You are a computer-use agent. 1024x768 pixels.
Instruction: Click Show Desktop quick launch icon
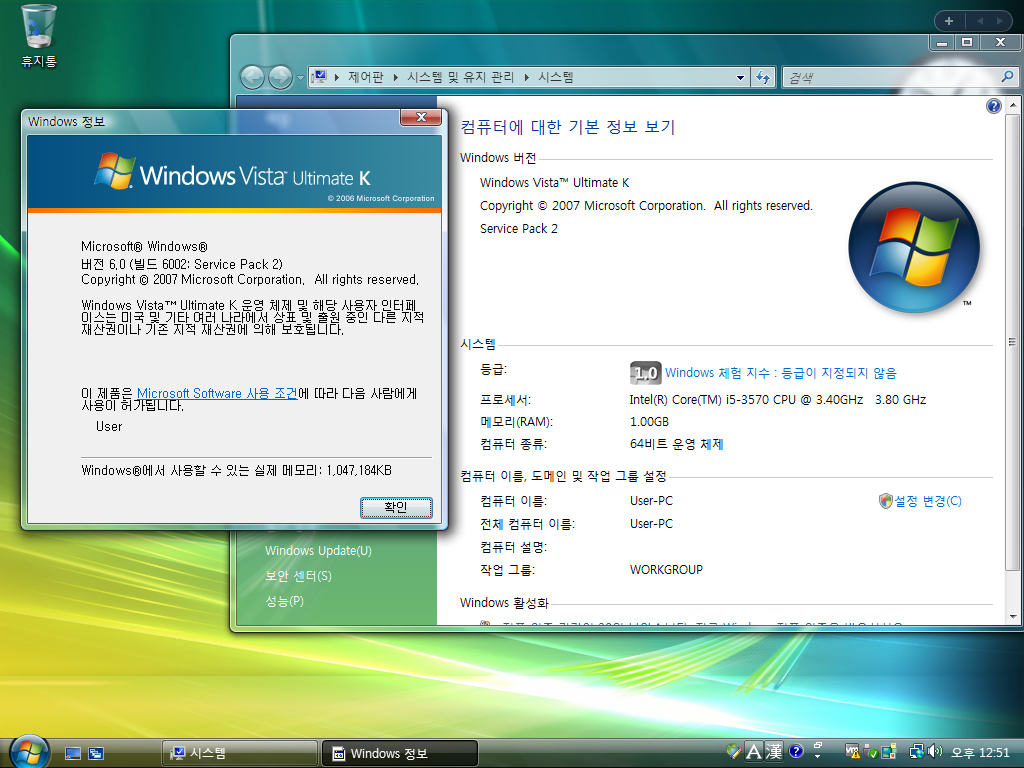pos(72,754)
